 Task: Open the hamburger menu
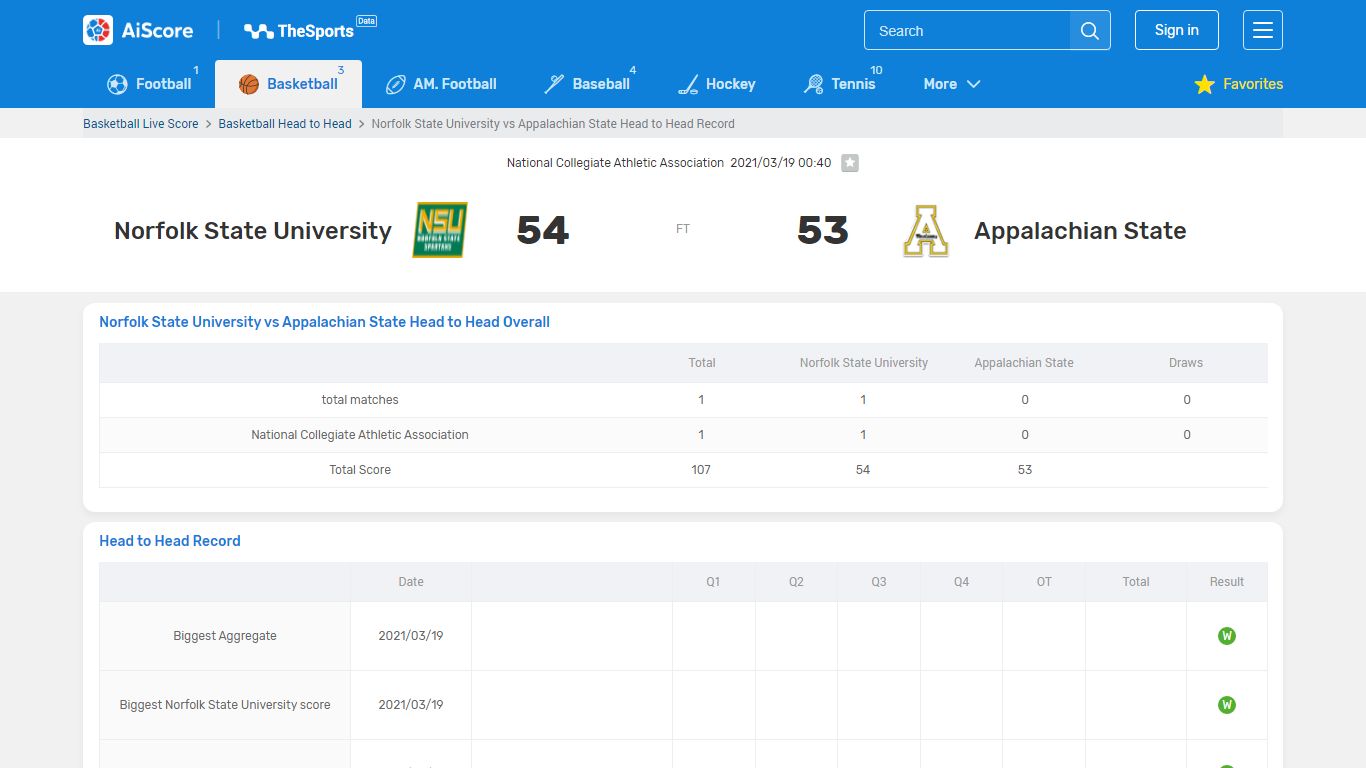[1262, 30]
